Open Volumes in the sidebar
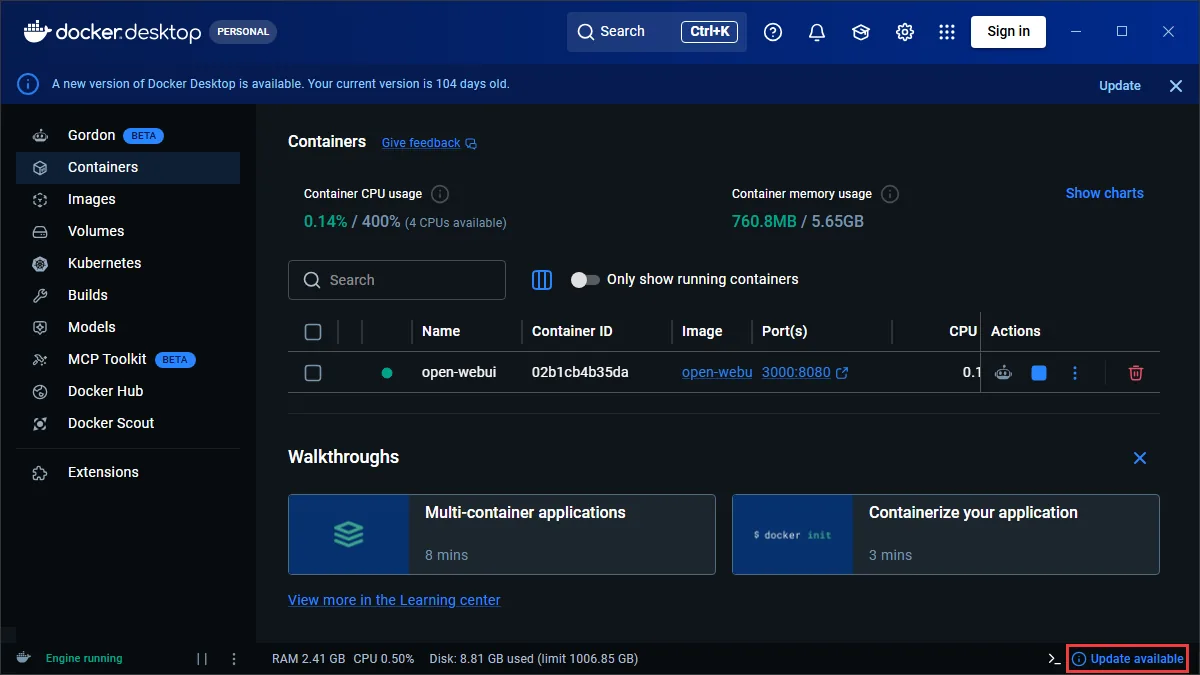This screenshot has width=1200, height=675. (128, 231)
